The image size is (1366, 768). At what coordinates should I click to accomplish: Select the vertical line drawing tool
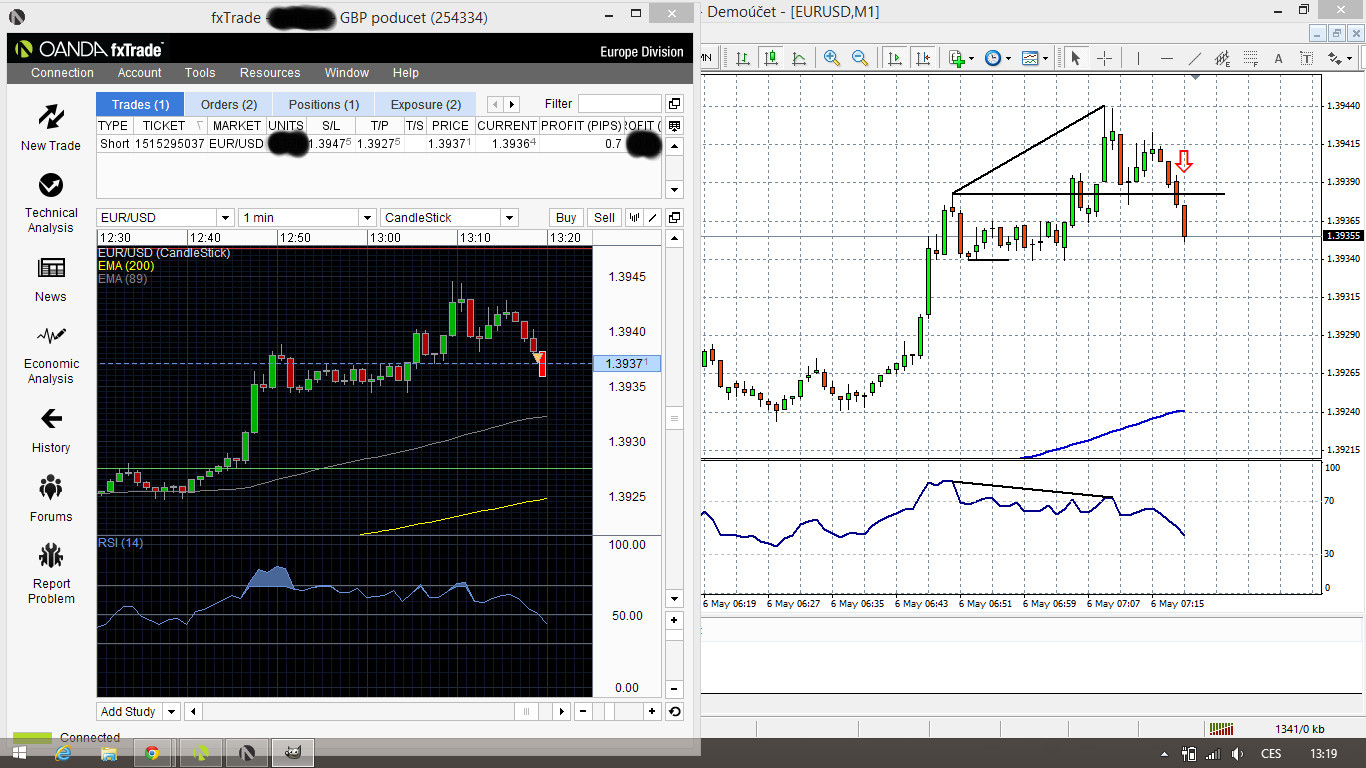coord(1138,58)
